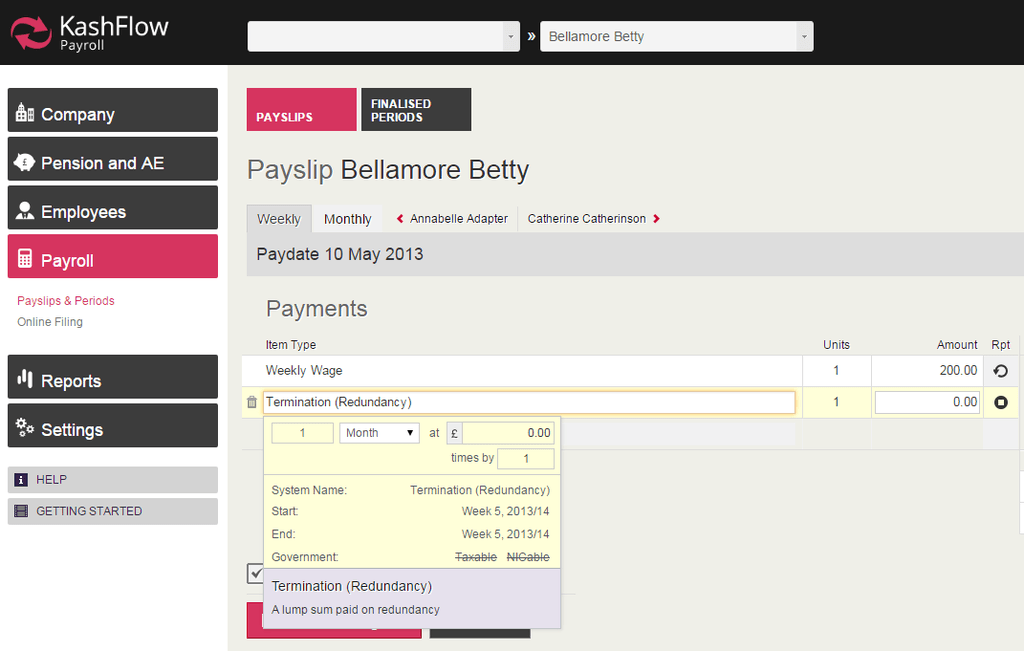Click the KashFlow Payroll logo
The height and width of the screenshot is (651, 1024).
click(x=90, y=32)
